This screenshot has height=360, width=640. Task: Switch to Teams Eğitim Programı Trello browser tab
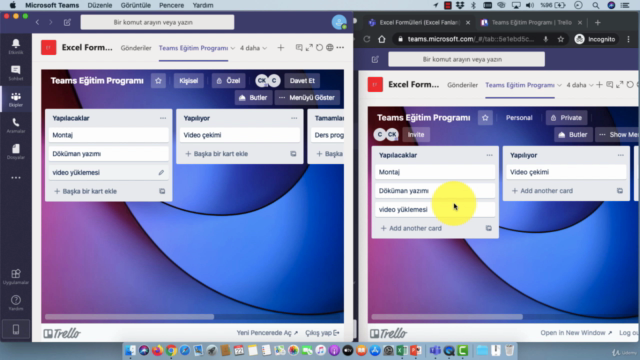click(x=531, y=22)
